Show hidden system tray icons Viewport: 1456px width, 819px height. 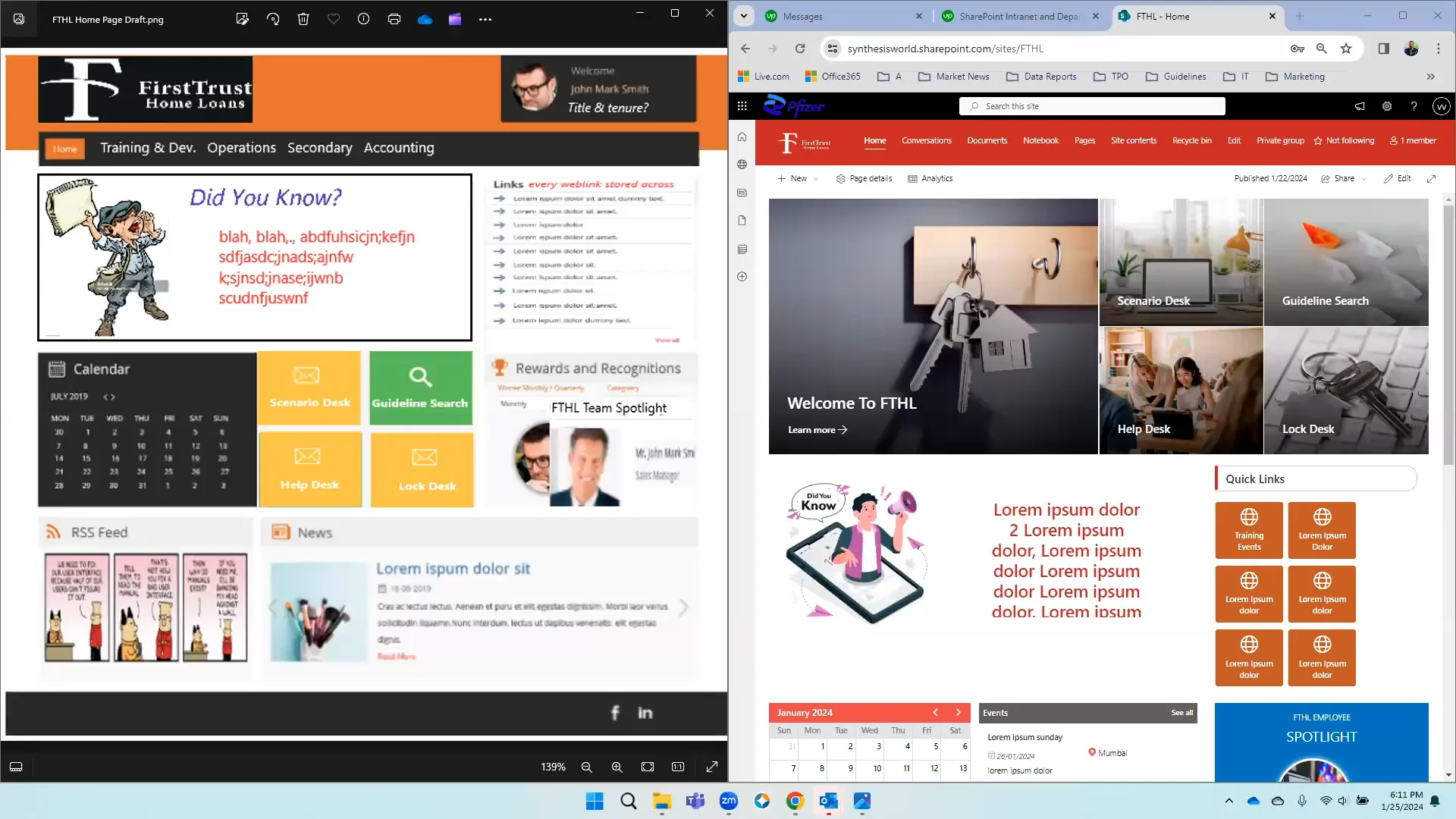tap(1228, 801)
